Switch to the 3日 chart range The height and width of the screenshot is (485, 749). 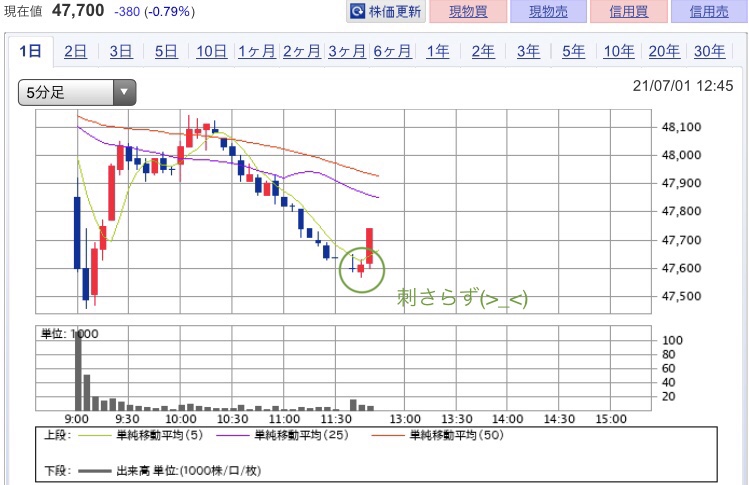[x=121, y=51]
